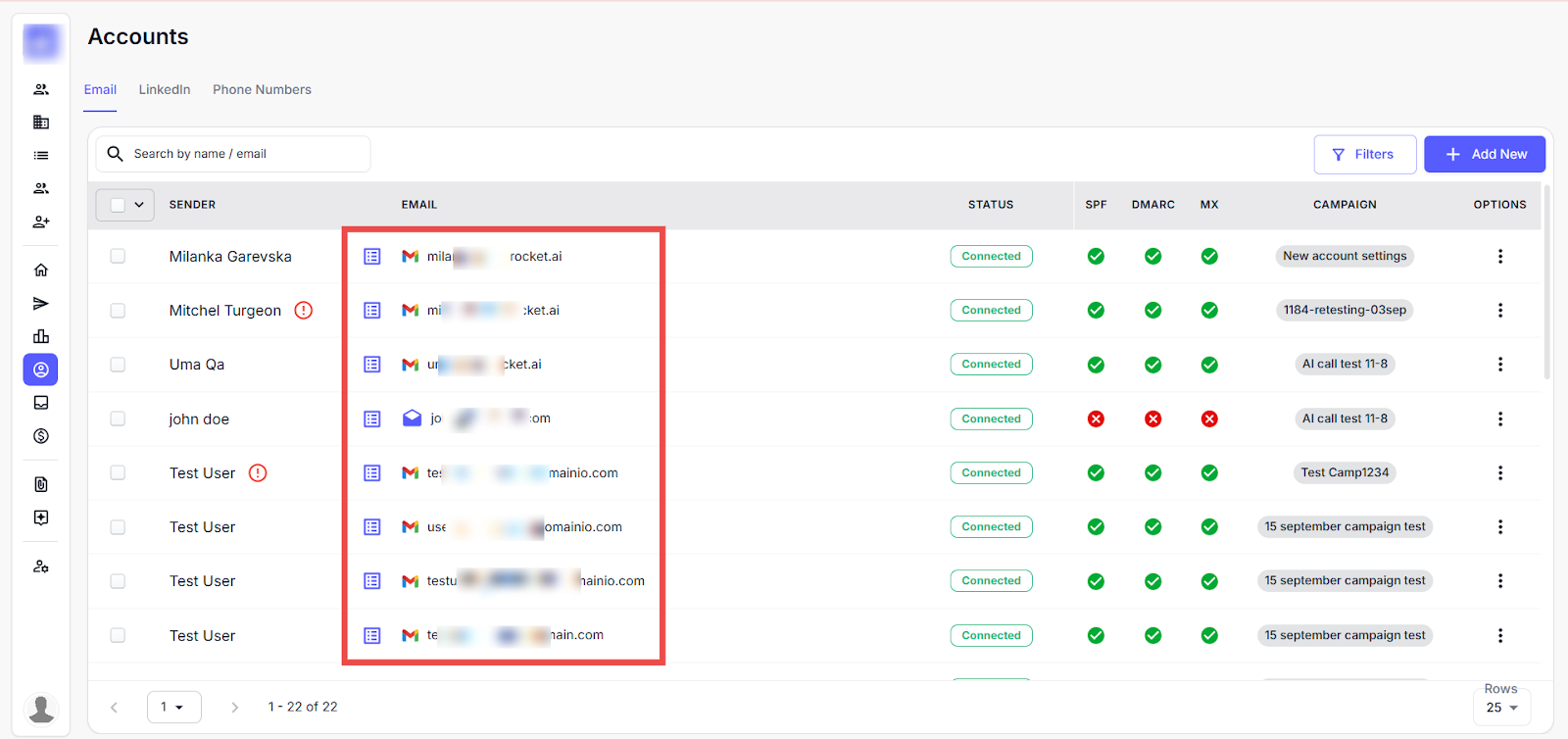Open the home icon in sidebar
Screen dimensions: 1568x739
tap(41, 271)
